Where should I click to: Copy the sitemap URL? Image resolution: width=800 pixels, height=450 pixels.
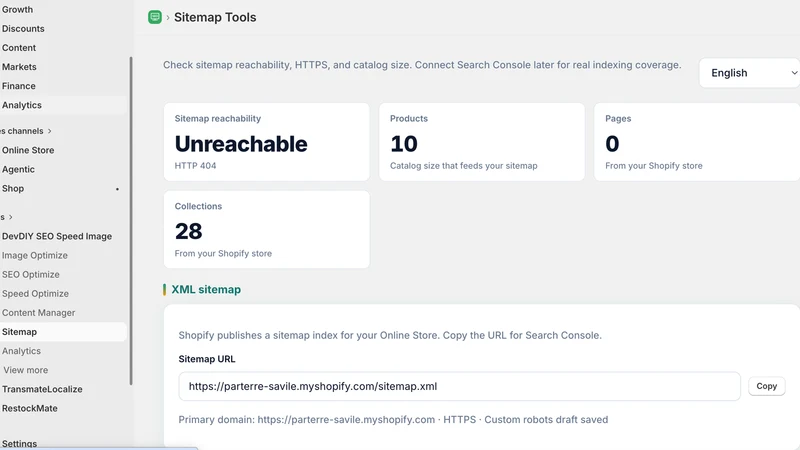coord(766,386)
